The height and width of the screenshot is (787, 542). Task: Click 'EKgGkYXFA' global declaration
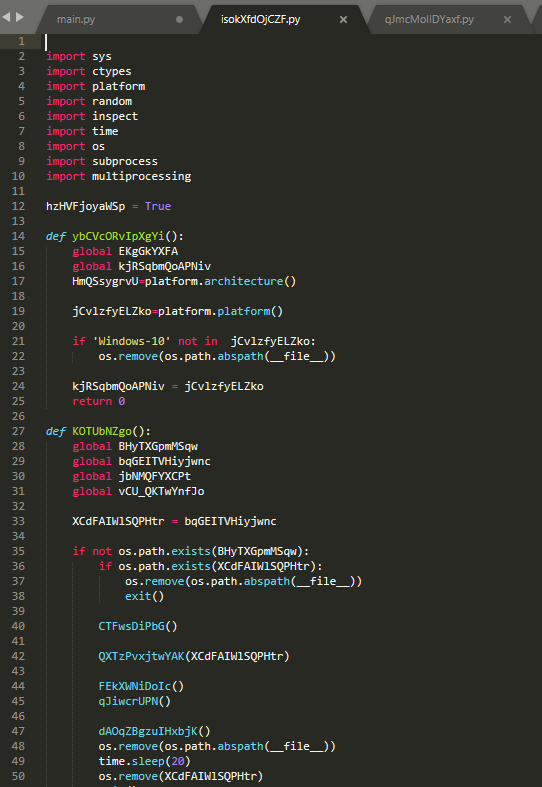click(x=148, y=251)
